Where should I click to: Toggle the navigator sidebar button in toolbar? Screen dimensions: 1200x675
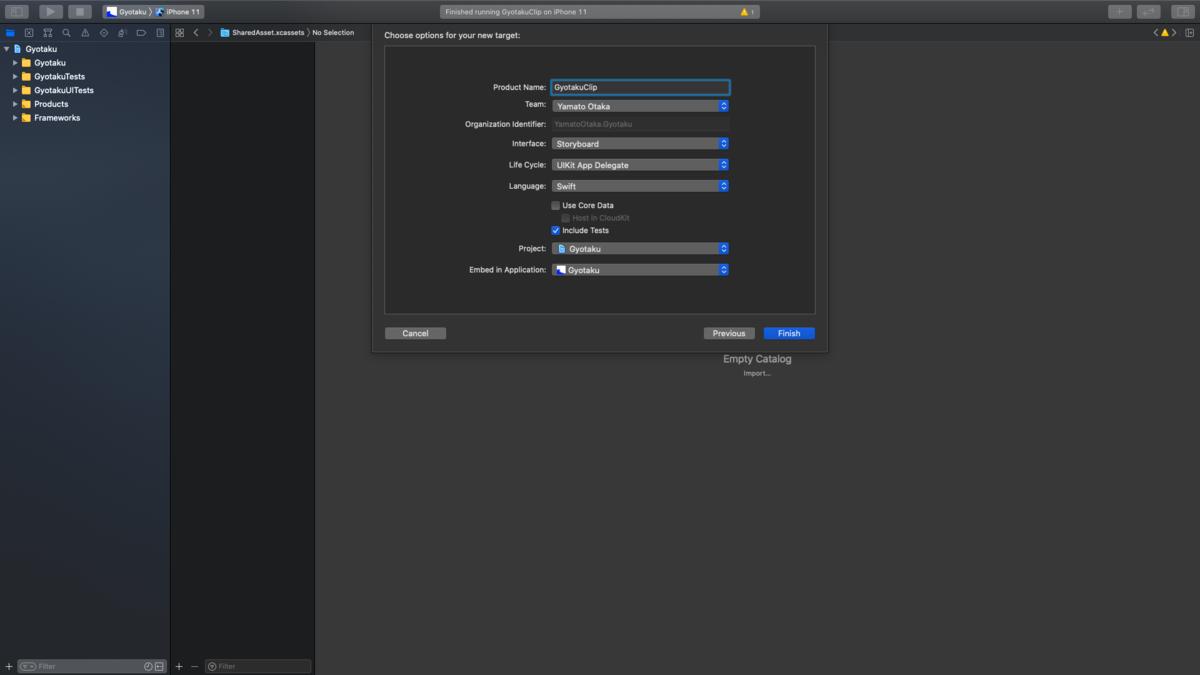point(17,12)
